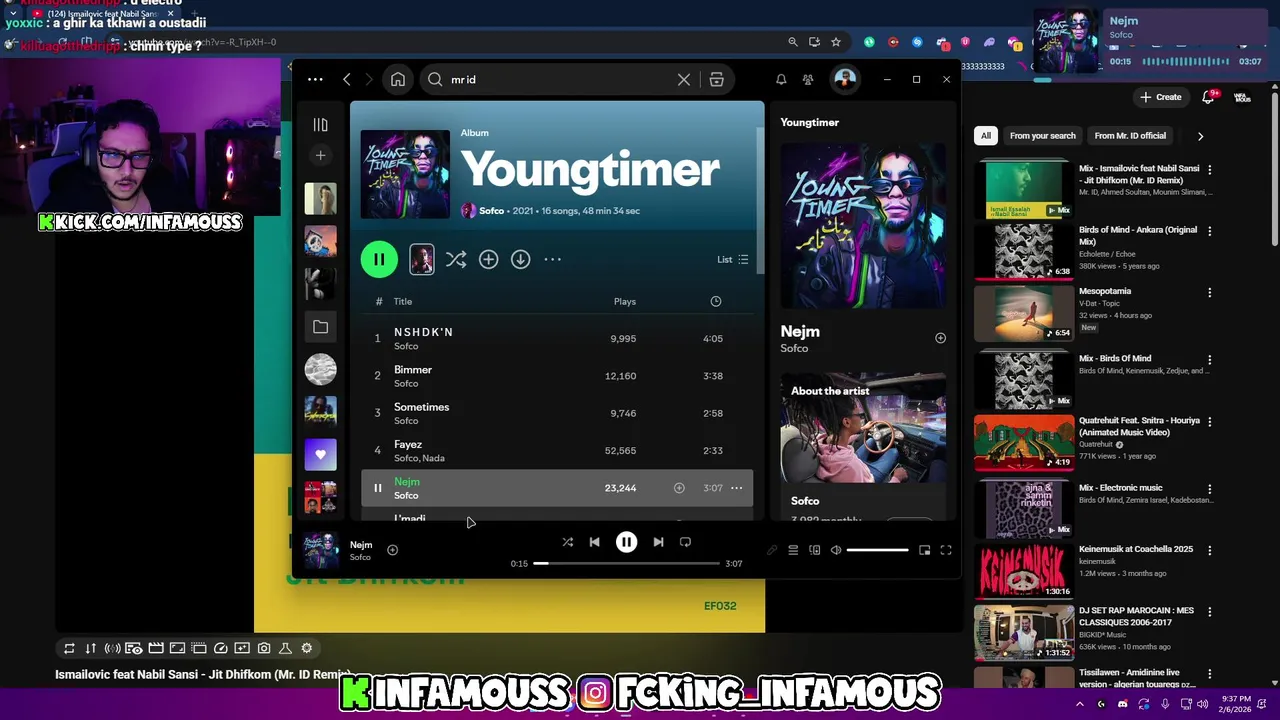This screenshot has height=720, width=1280.
Task: Open more options for the Nejm track
Action: pos(736,488)
